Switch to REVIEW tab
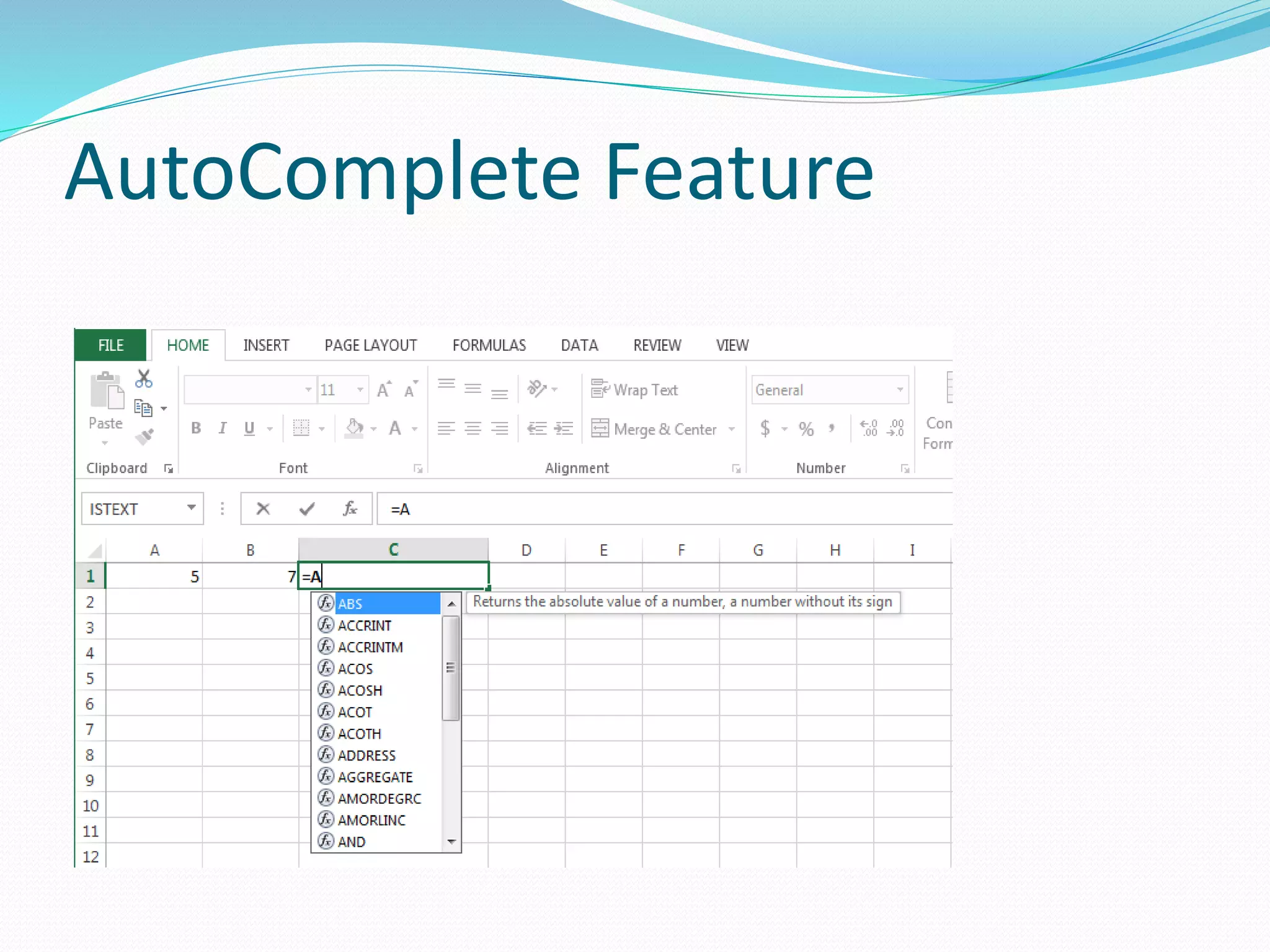The height and width of the screenshot is (952, 1270). [657, 345]
